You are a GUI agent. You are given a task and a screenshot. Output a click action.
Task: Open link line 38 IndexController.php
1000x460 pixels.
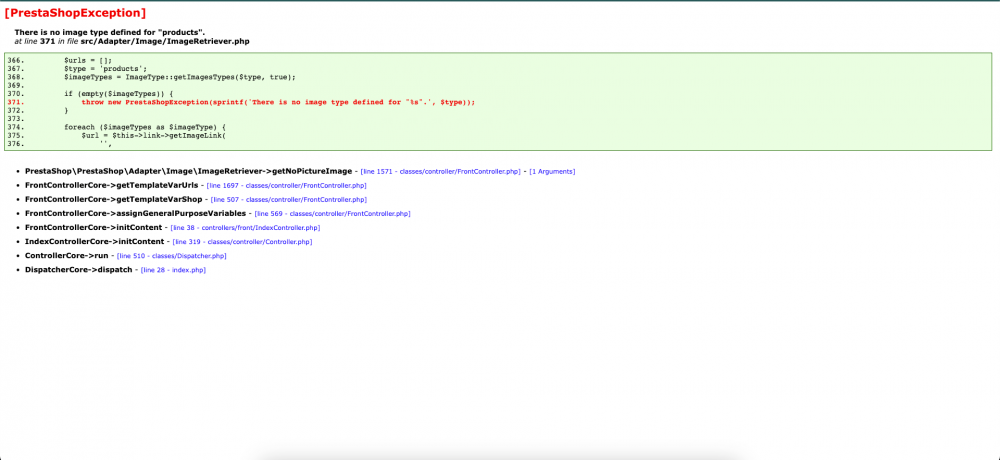[x=246, y=228]
